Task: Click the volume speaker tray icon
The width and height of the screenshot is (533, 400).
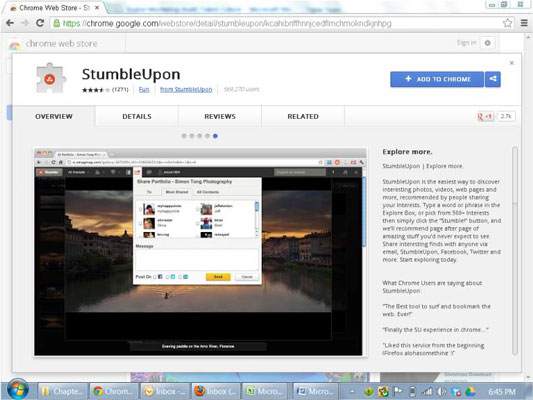Action: (x=441, y=392)
